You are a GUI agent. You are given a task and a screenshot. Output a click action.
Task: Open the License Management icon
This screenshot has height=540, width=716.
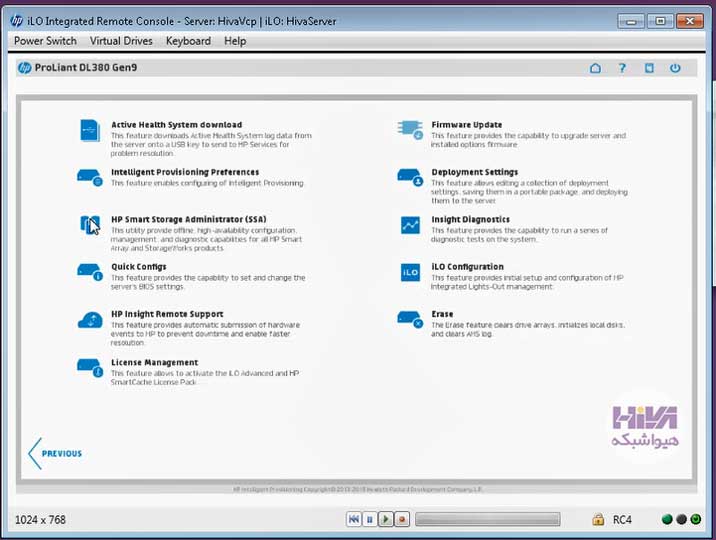point(90,368)
